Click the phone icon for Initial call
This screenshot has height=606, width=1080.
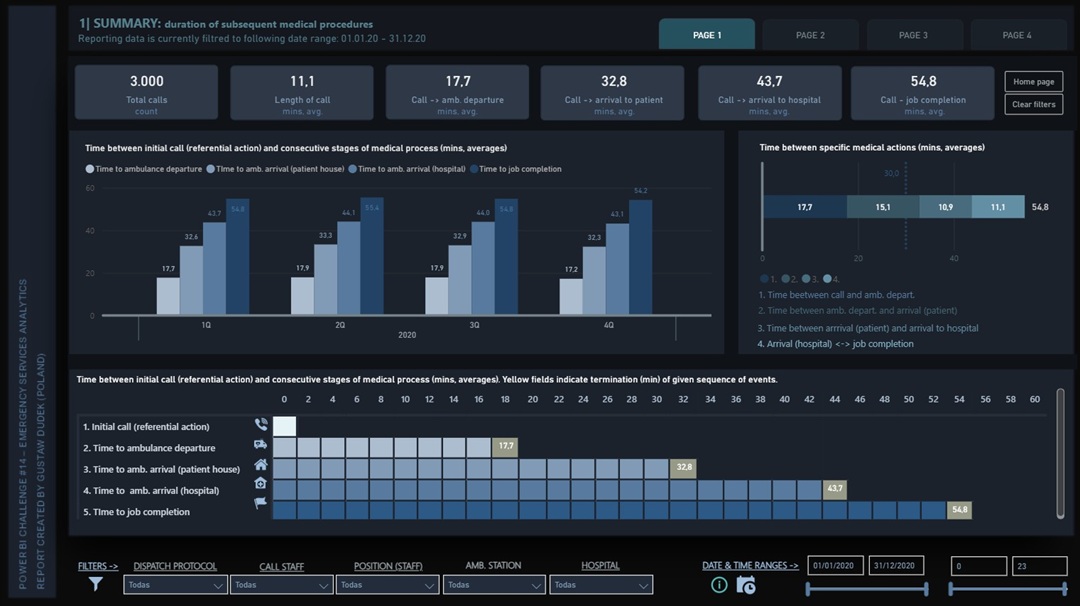(261, 425)
